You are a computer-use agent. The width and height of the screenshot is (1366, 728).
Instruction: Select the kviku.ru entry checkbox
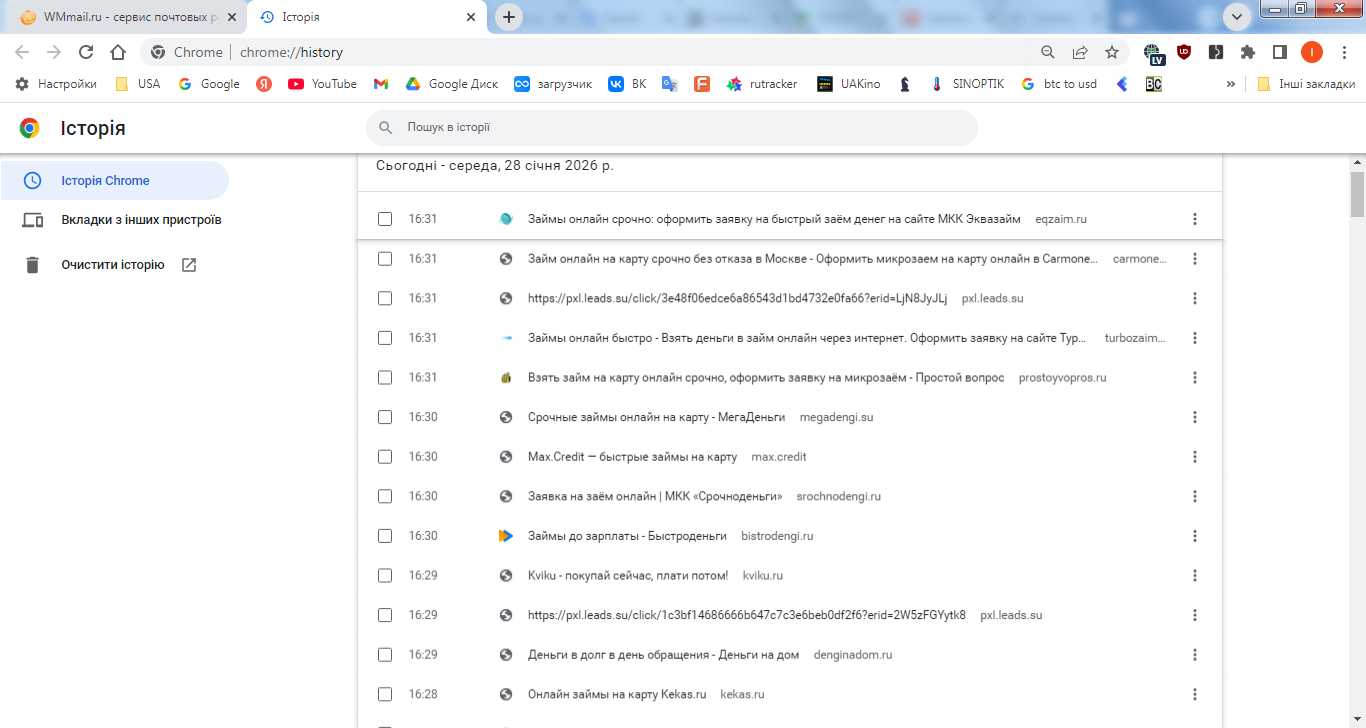pyautogui.click(x=385, y=575)
